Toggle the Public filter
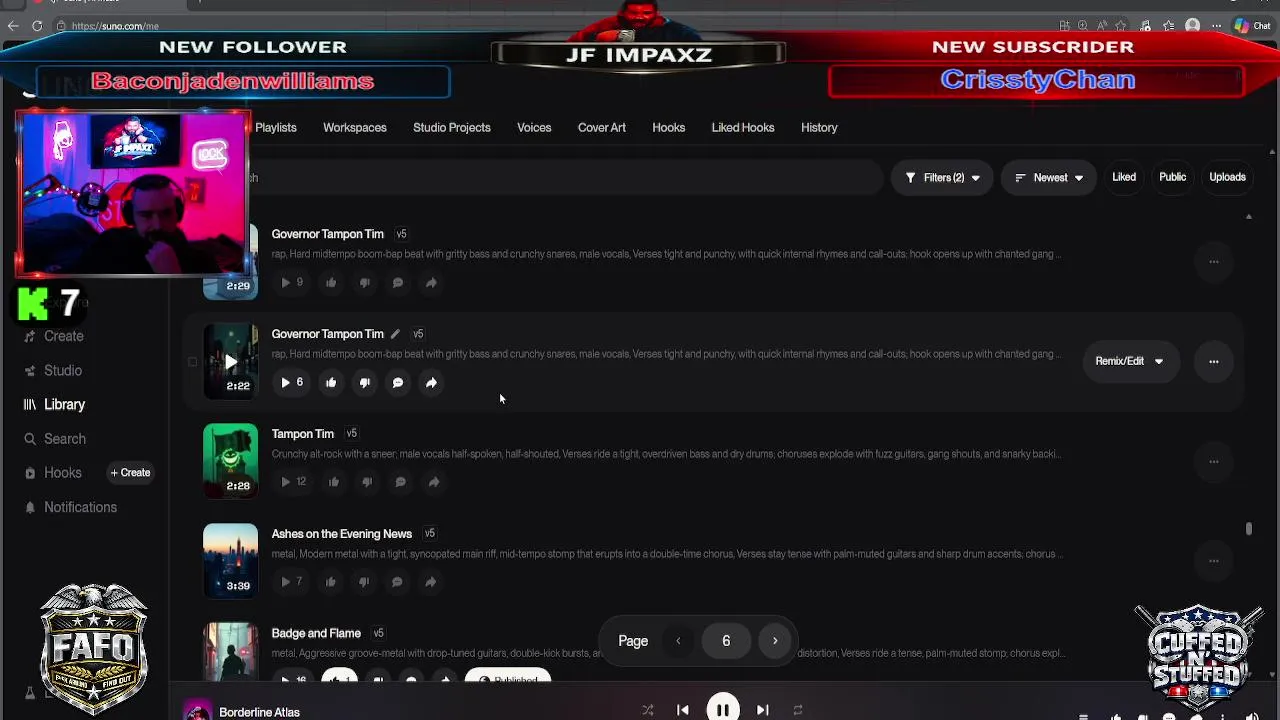 [x=1172, y=177]
